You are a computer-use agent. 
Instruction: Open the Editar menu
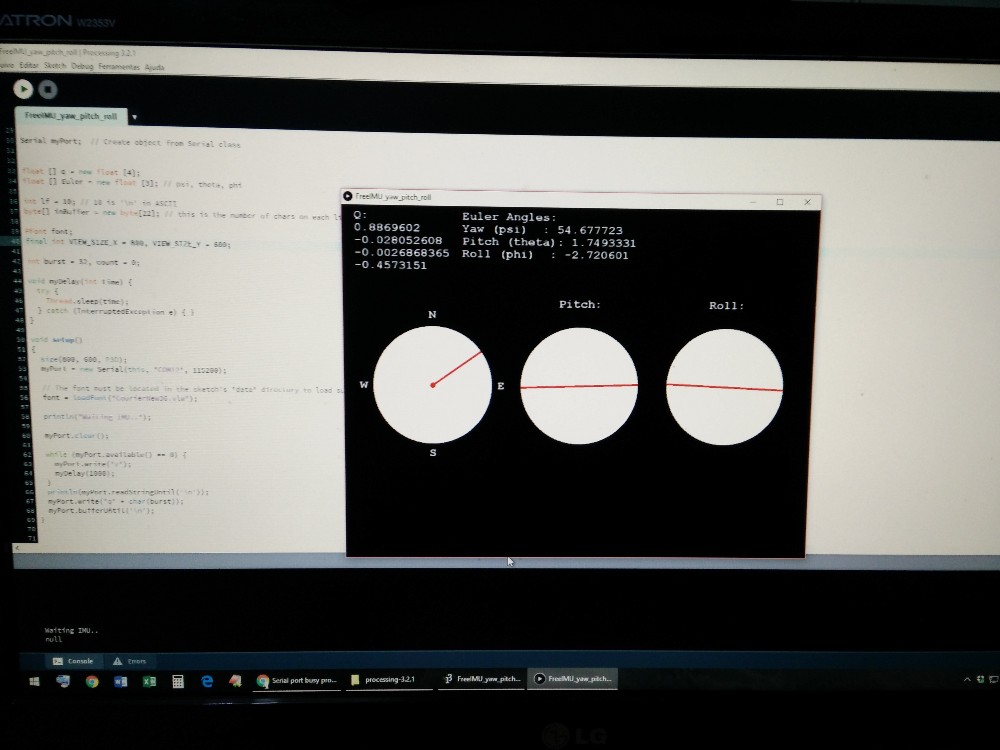click(x=29, y=65)
